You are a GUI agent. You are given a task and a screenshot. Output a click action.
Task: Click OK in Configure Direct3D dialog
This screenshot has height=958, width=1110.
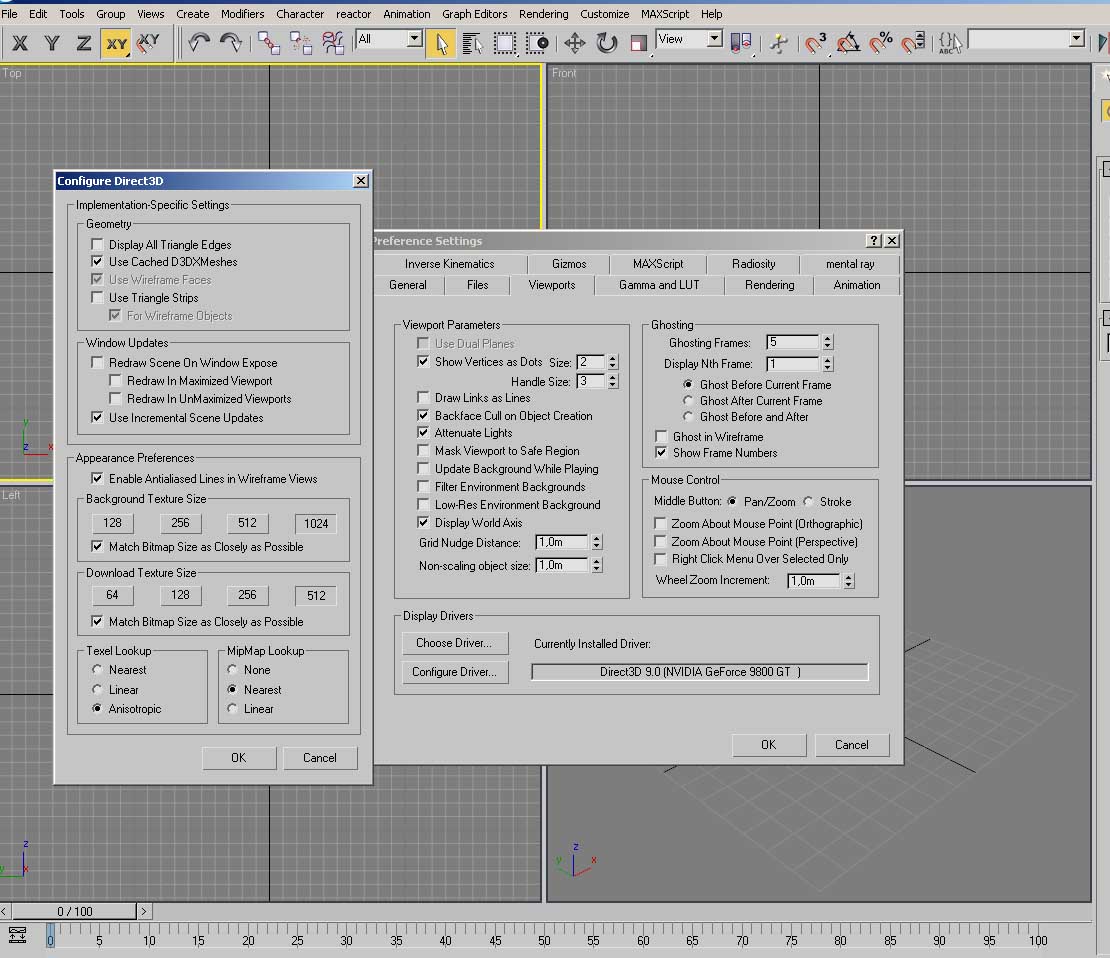point(238,758)
